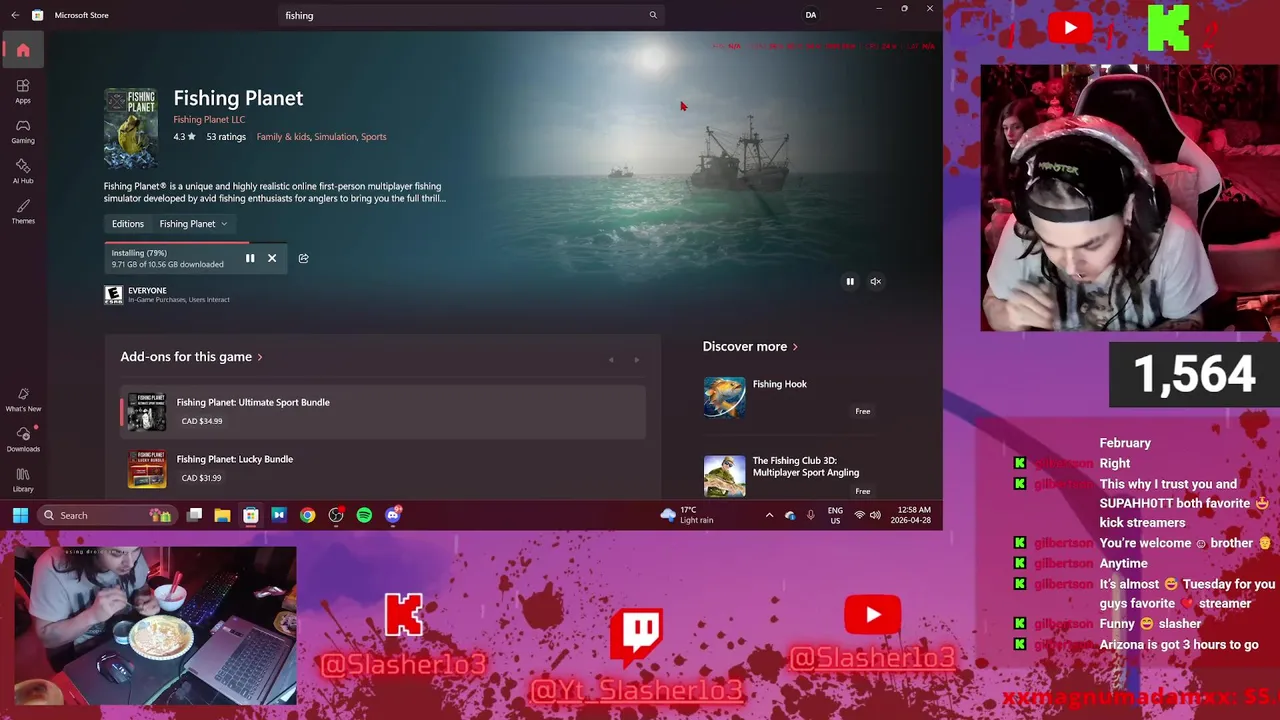Open The Fishing Club 3D listing
1280x720 pixels.
[x=788, y=476]
